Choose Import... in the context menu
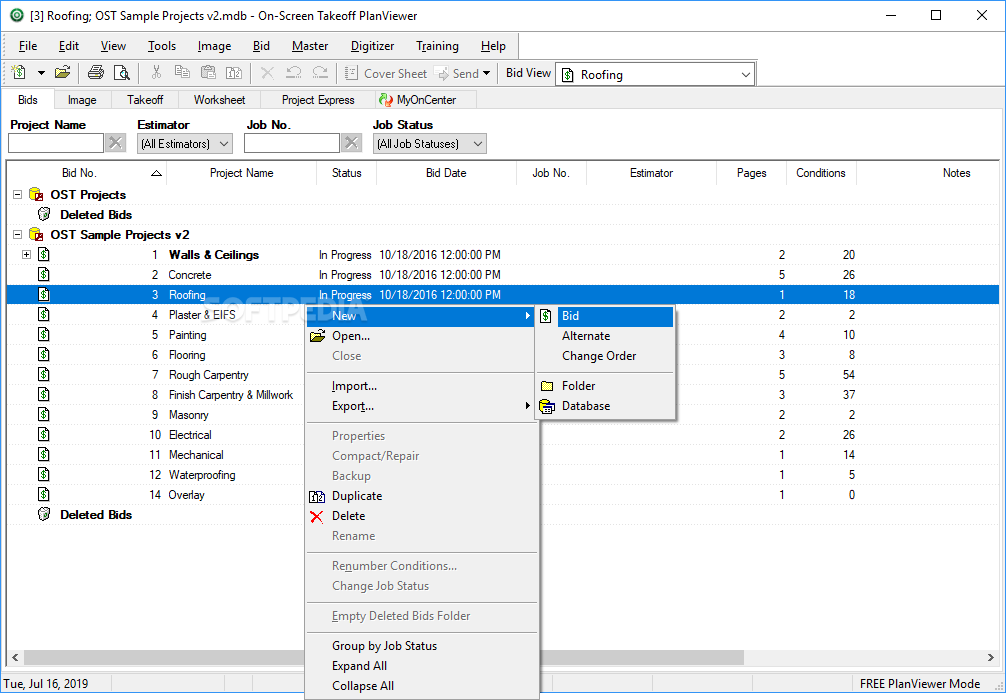The image size is (1006, 700). (422, 386)
